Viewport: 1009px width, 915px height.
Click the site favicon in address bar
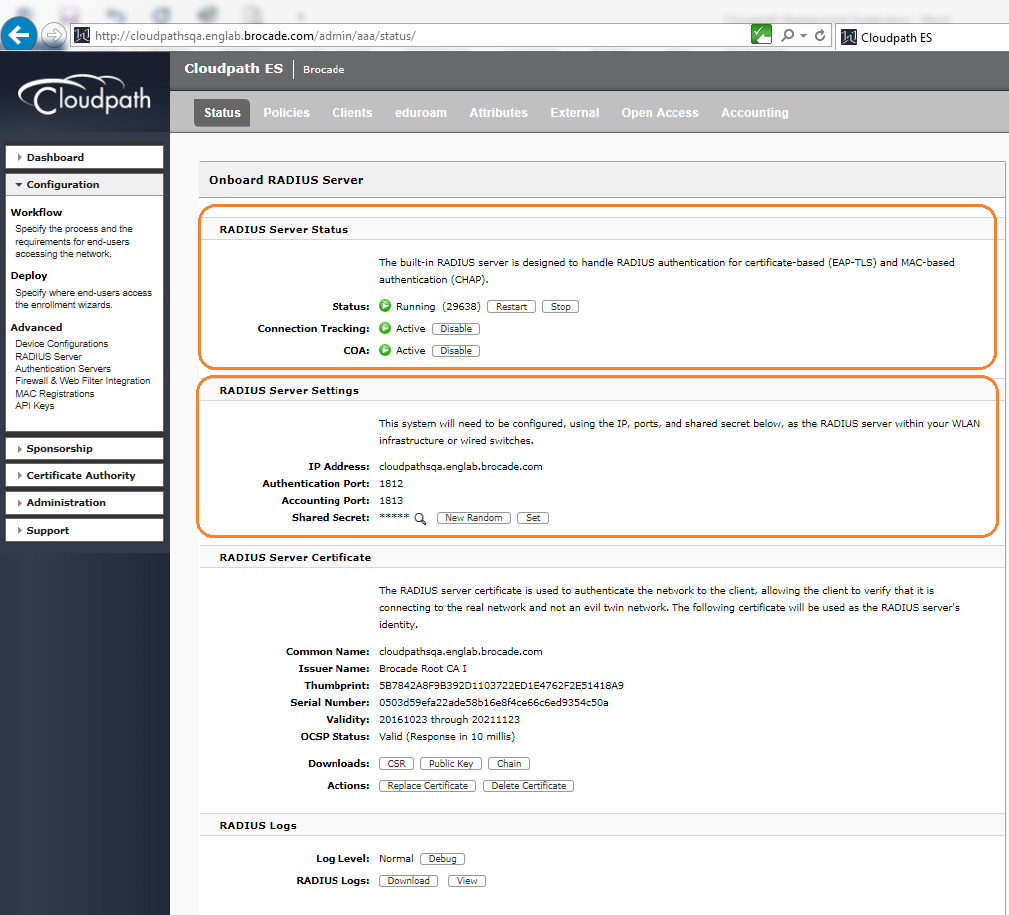82,35
